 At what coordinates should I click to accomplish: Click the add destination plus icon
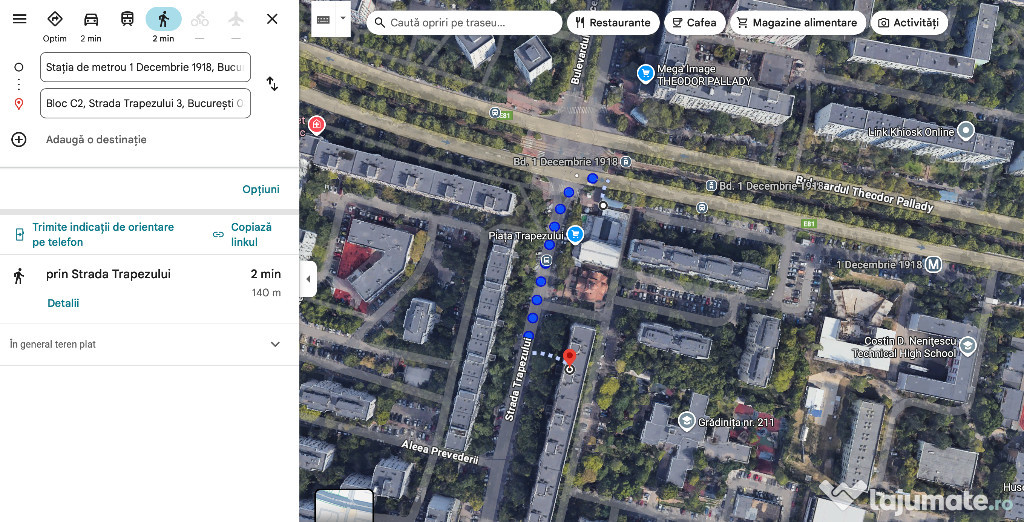pos(19,139)
